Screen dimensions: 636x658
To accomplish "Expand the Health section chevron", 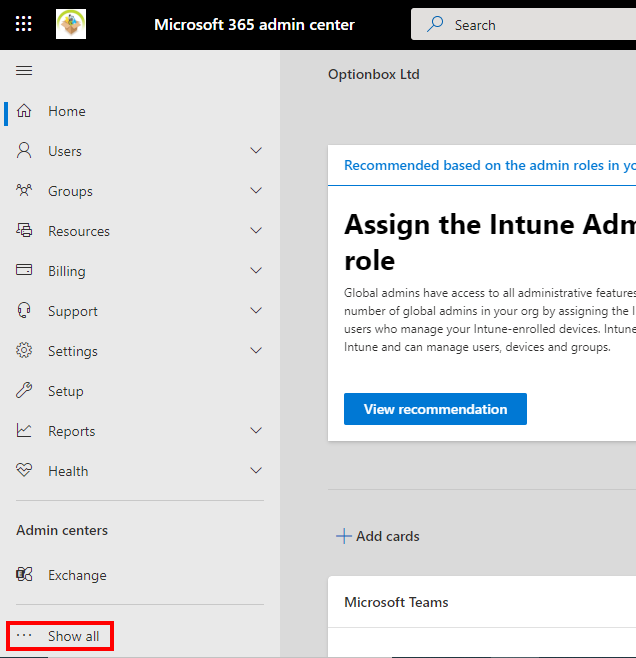I will (x=256, y=471).
